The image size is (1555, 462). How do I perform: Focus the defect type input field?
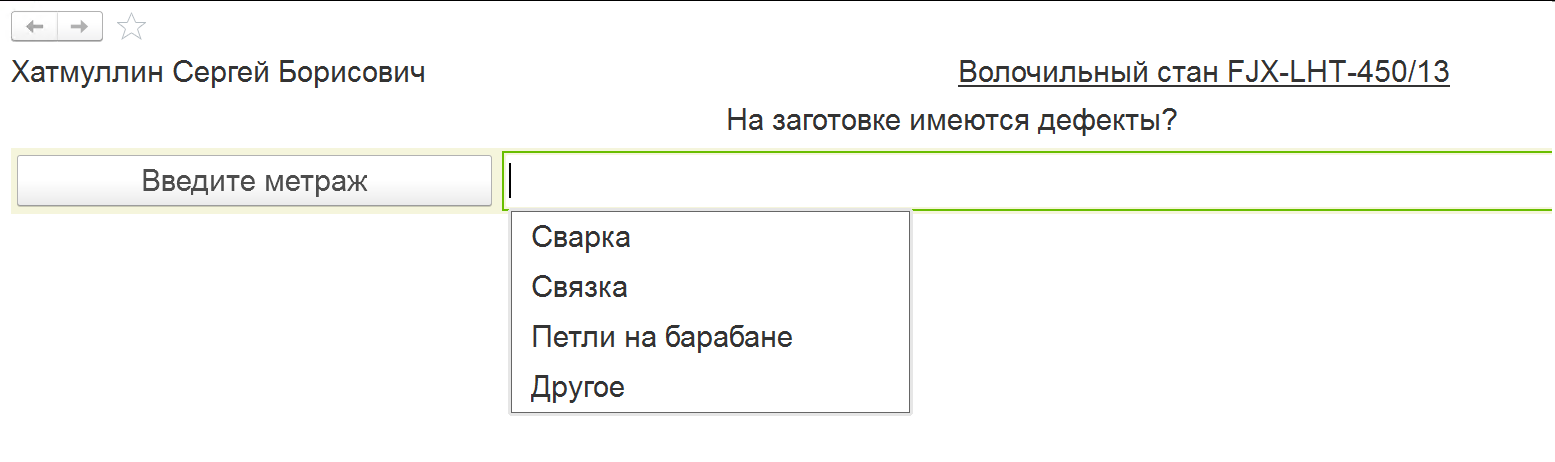click(1028, 181)
